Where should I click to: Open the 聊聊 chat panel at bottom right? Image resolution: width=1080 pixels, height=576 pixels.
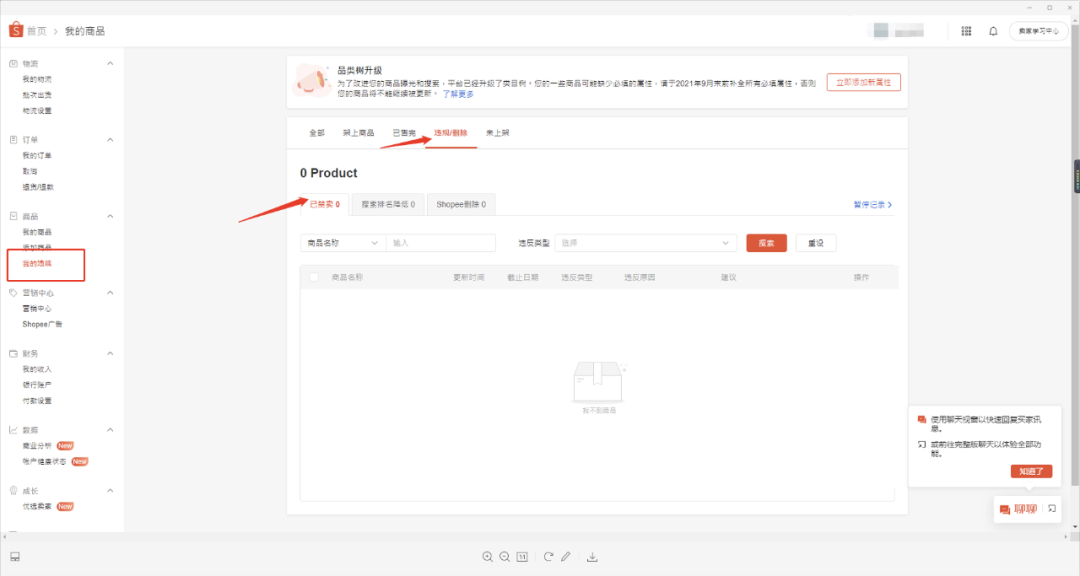(1018, 509)
